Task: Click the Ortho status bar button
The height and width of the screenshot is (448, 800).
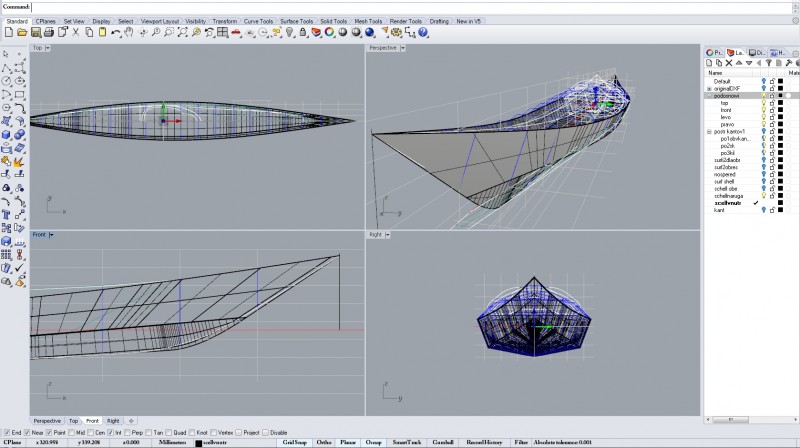Action: coord(324,442)
